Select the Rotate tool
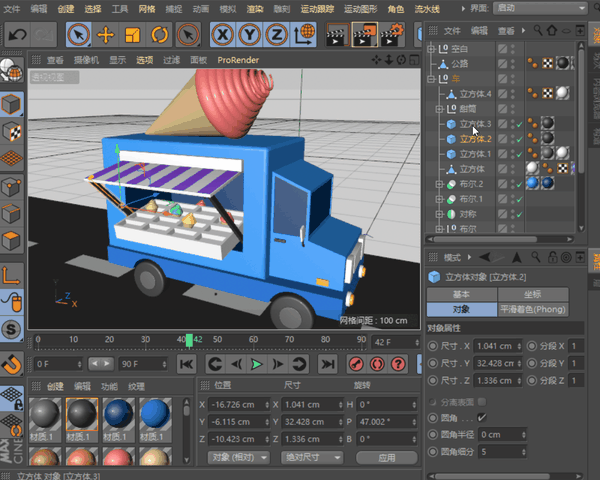The height and width of the screenshot is (480, 600). click(159, 36)
